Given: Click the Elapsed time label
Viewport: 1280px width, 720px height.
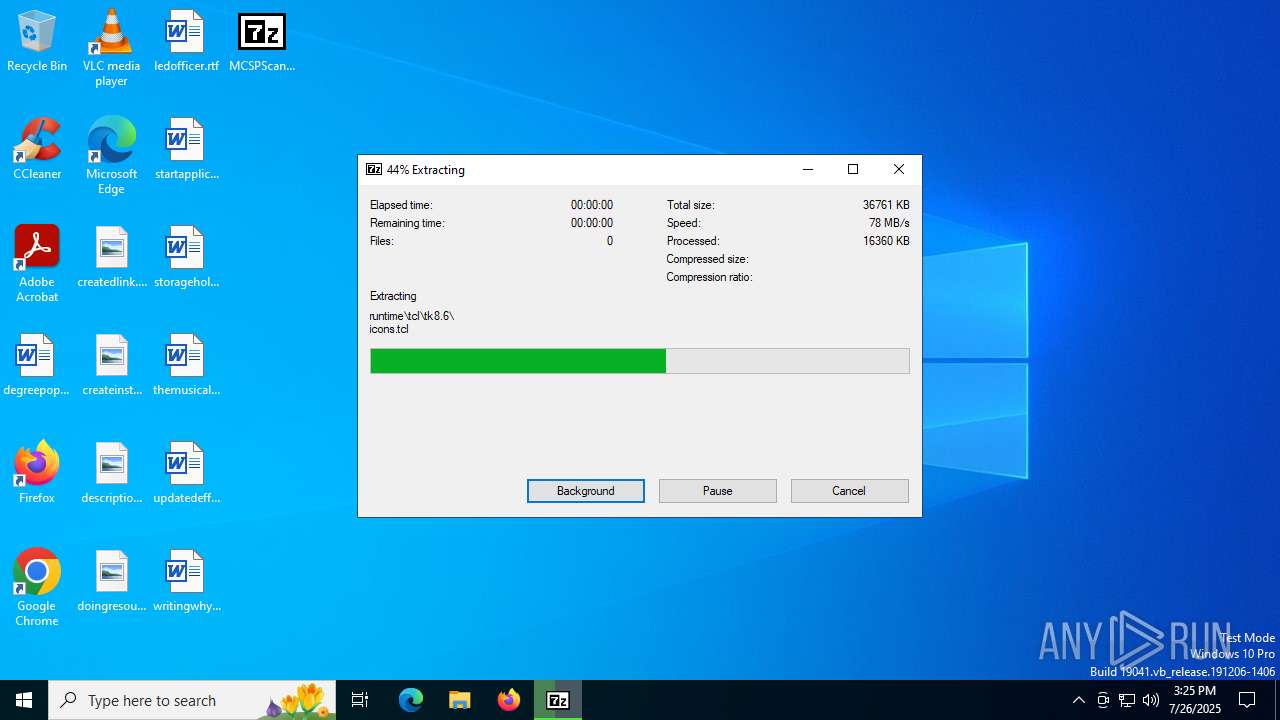Looking at the screenshot, I should [x=401, y=205].
